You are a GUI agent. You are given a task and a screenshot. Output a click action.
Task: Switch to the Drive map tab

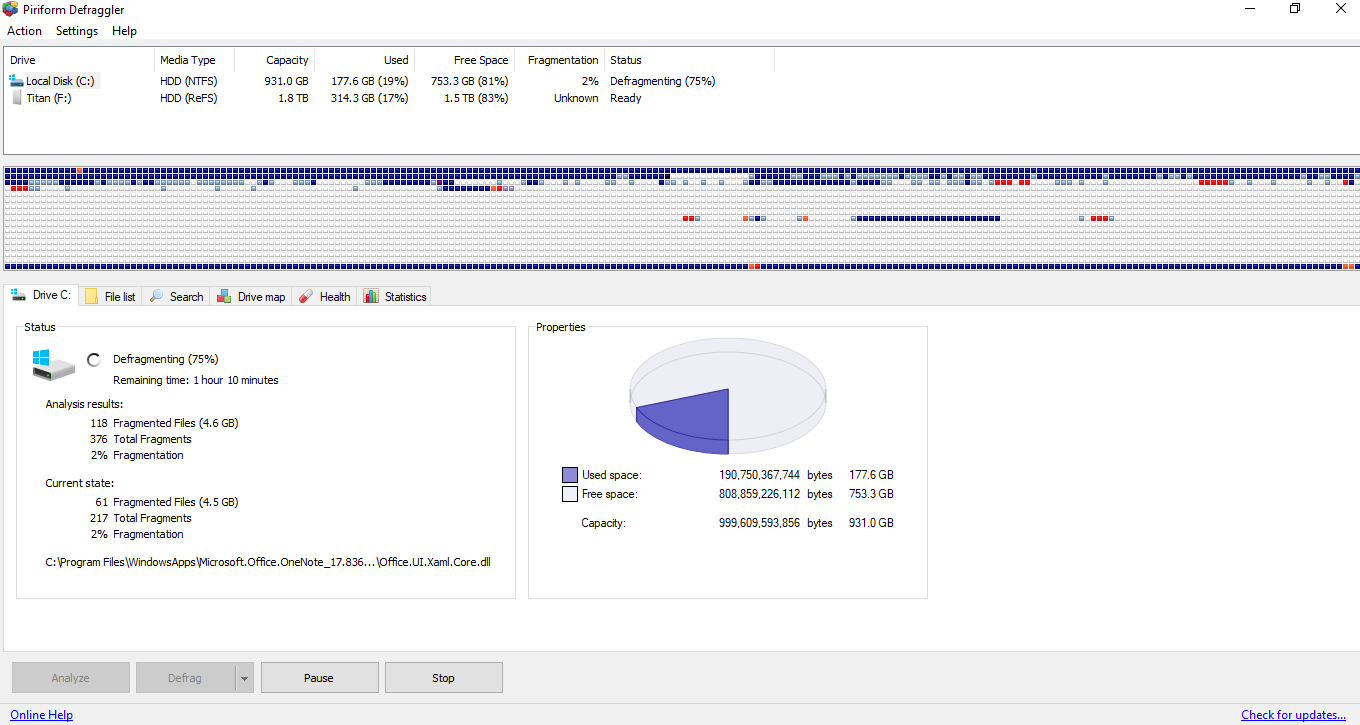251,297
